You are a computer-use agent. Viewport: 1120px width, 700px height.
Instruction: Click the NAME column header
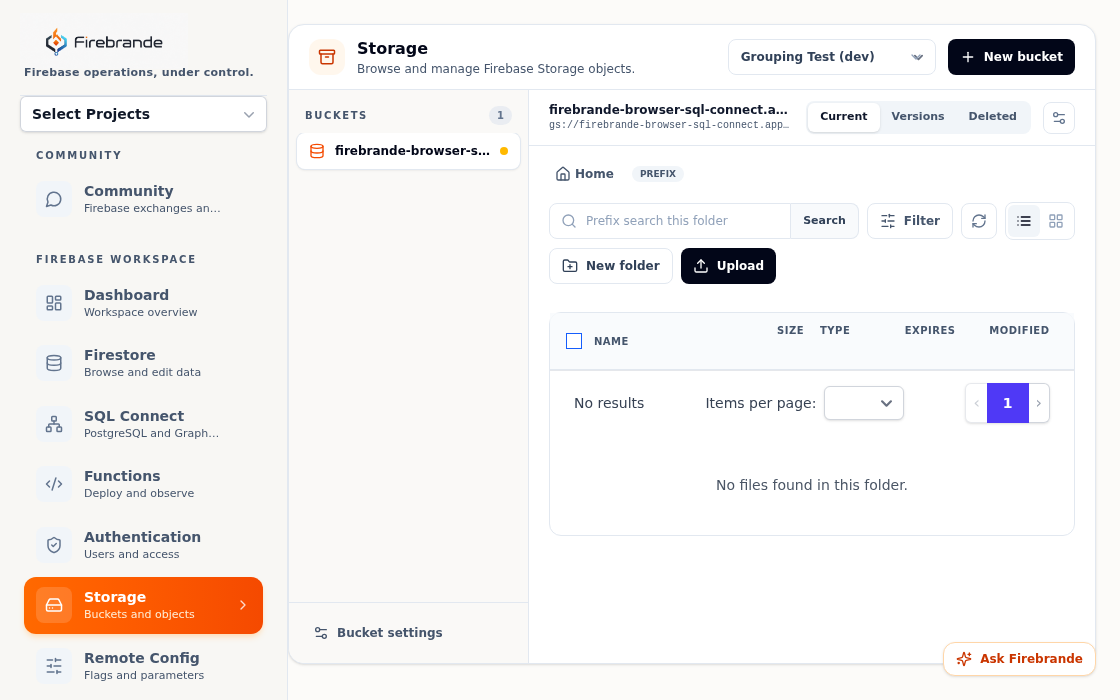pos(611,341)
